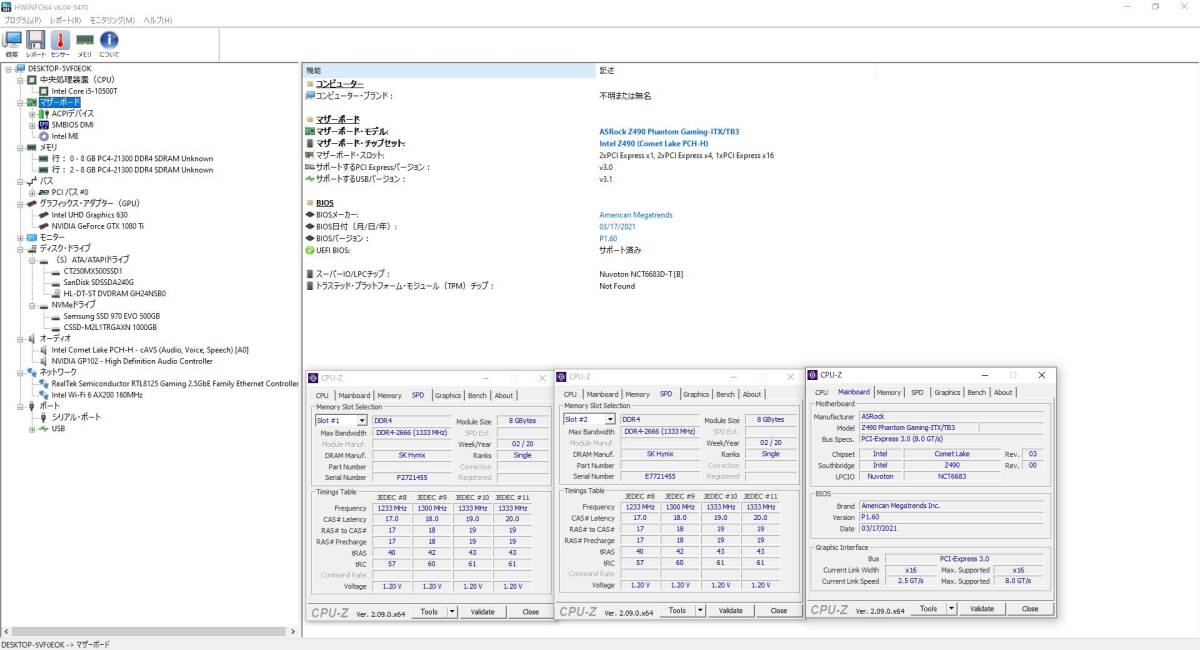The height and width of the screenshot is (650, 1200).
Task: Click the メモリ RAM module toolbar icon
Action: pos(85,44)
